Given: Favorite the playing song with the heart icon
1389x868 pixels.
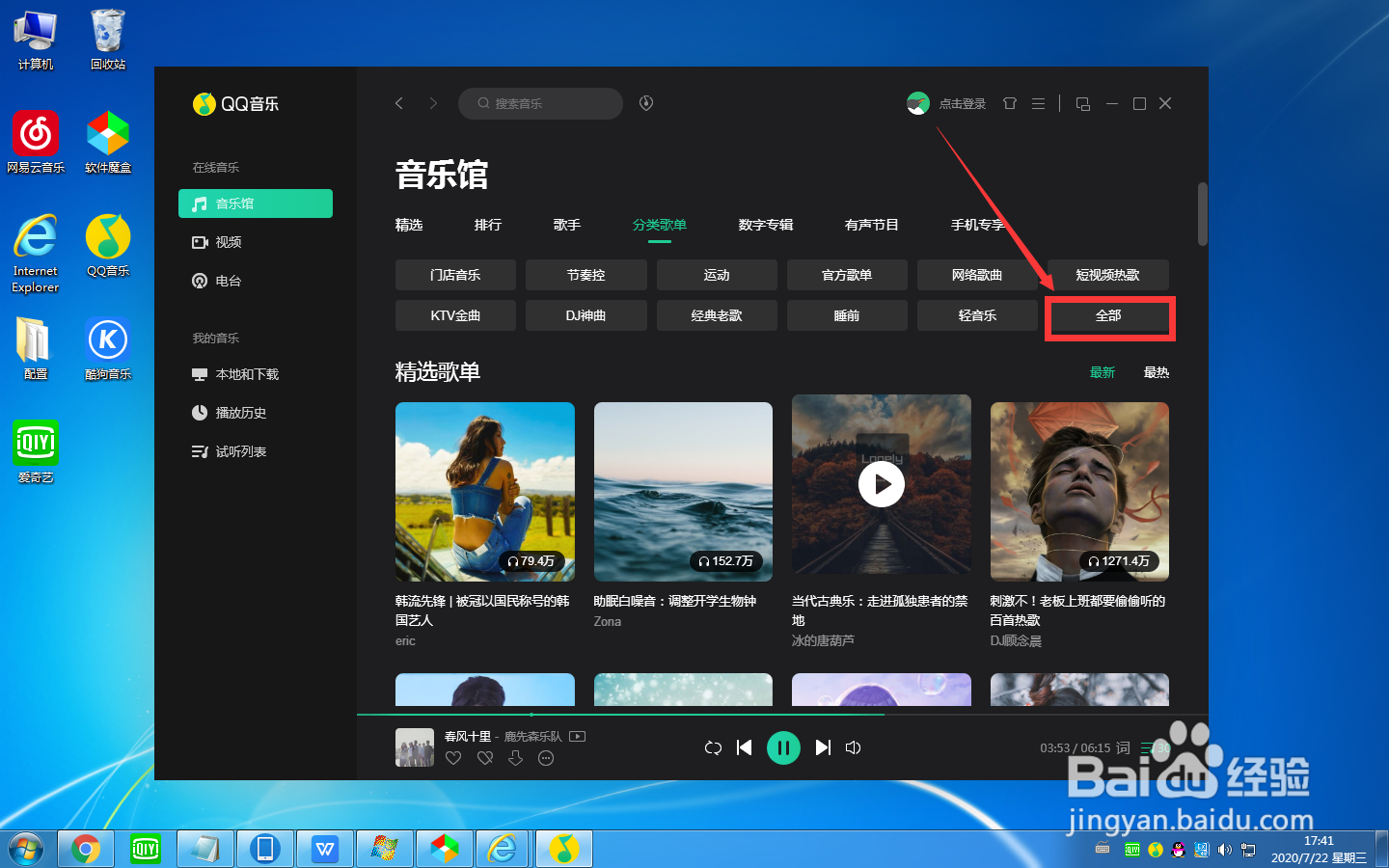Looking at the screenshot, I should [x=453, y=758].
